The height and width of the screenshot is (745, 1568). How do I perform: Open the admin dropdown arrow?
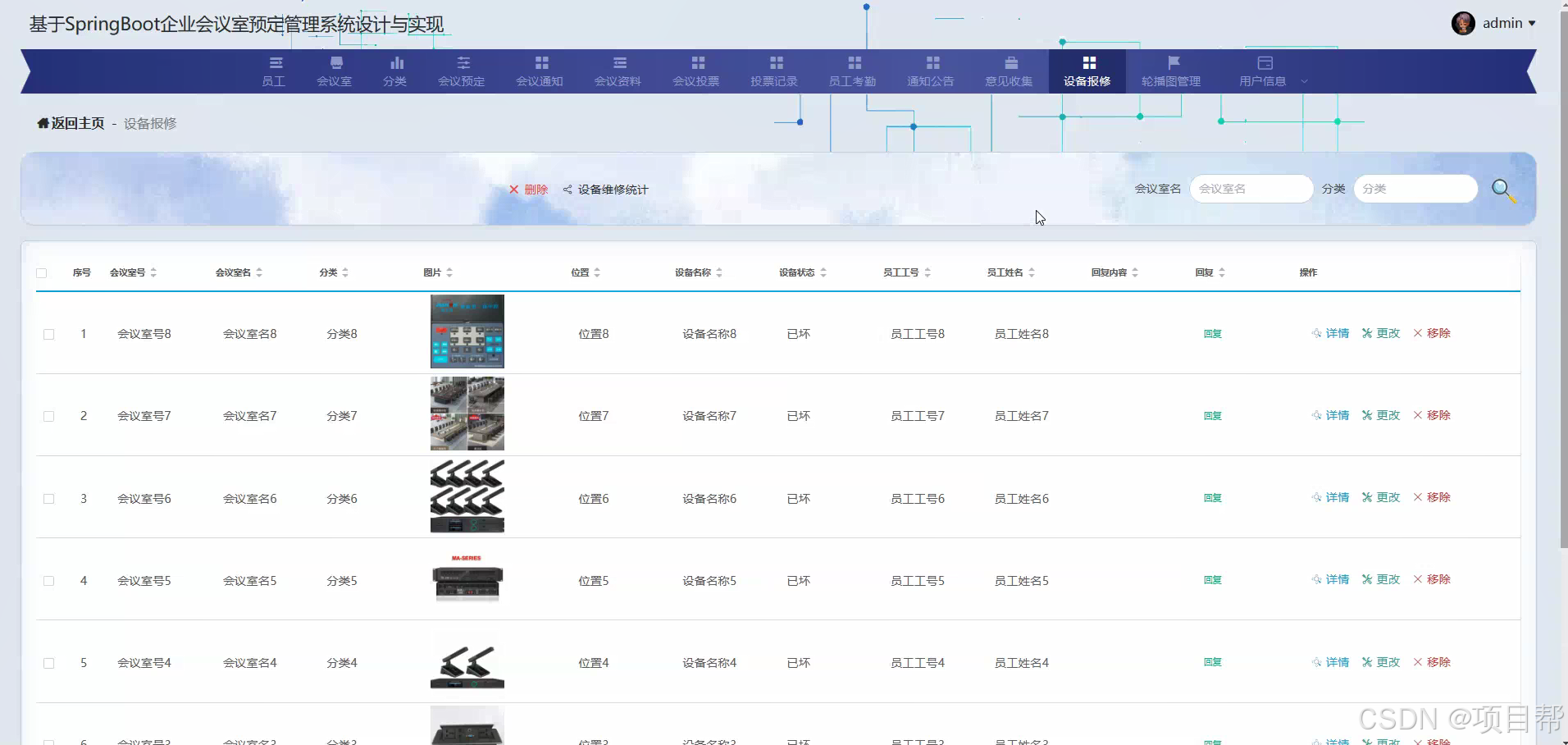click(x=1532, y=24)
